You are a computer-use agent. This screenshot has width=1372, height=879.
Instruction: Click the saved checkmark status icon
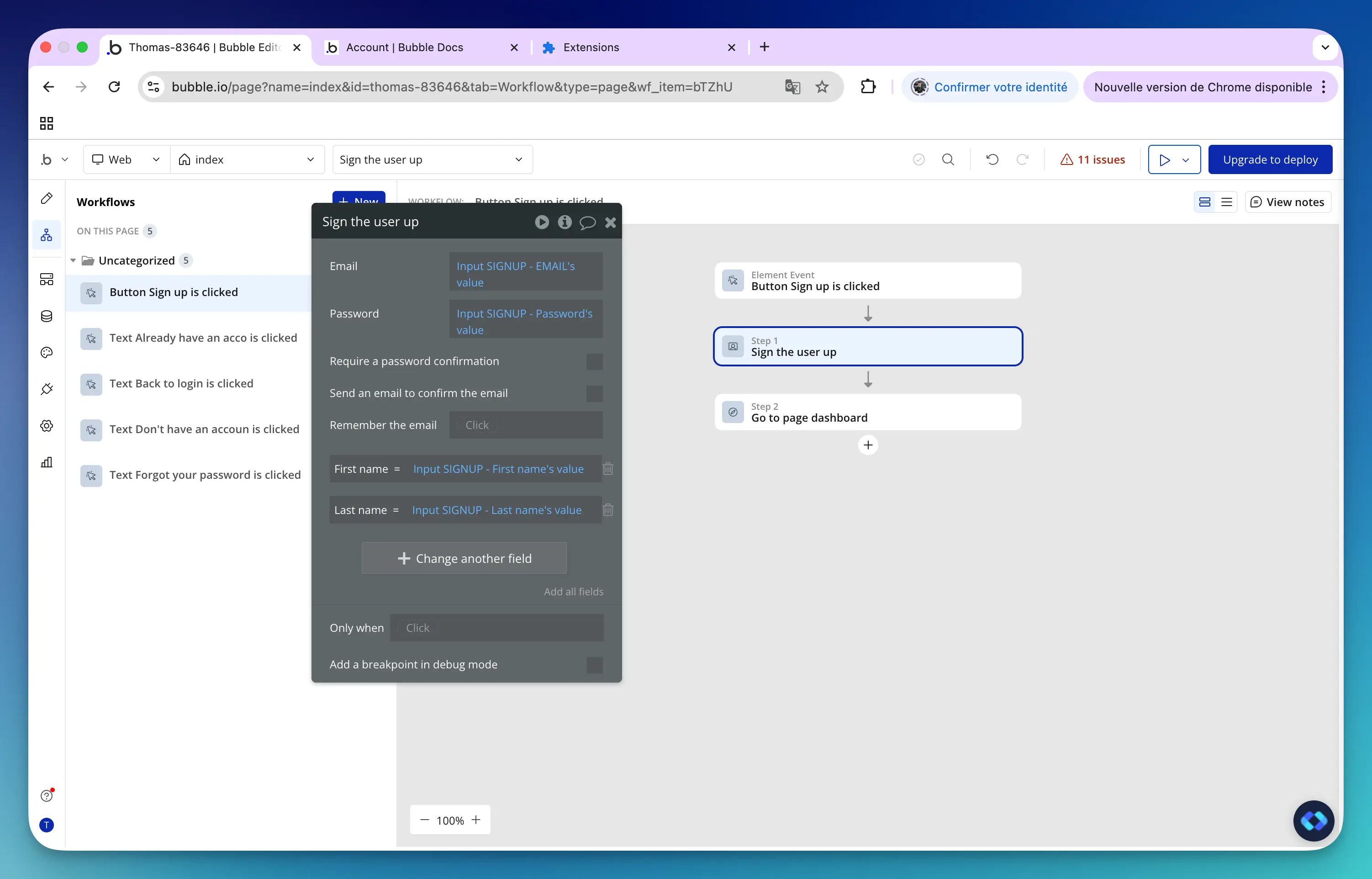[x=918, y=160]
